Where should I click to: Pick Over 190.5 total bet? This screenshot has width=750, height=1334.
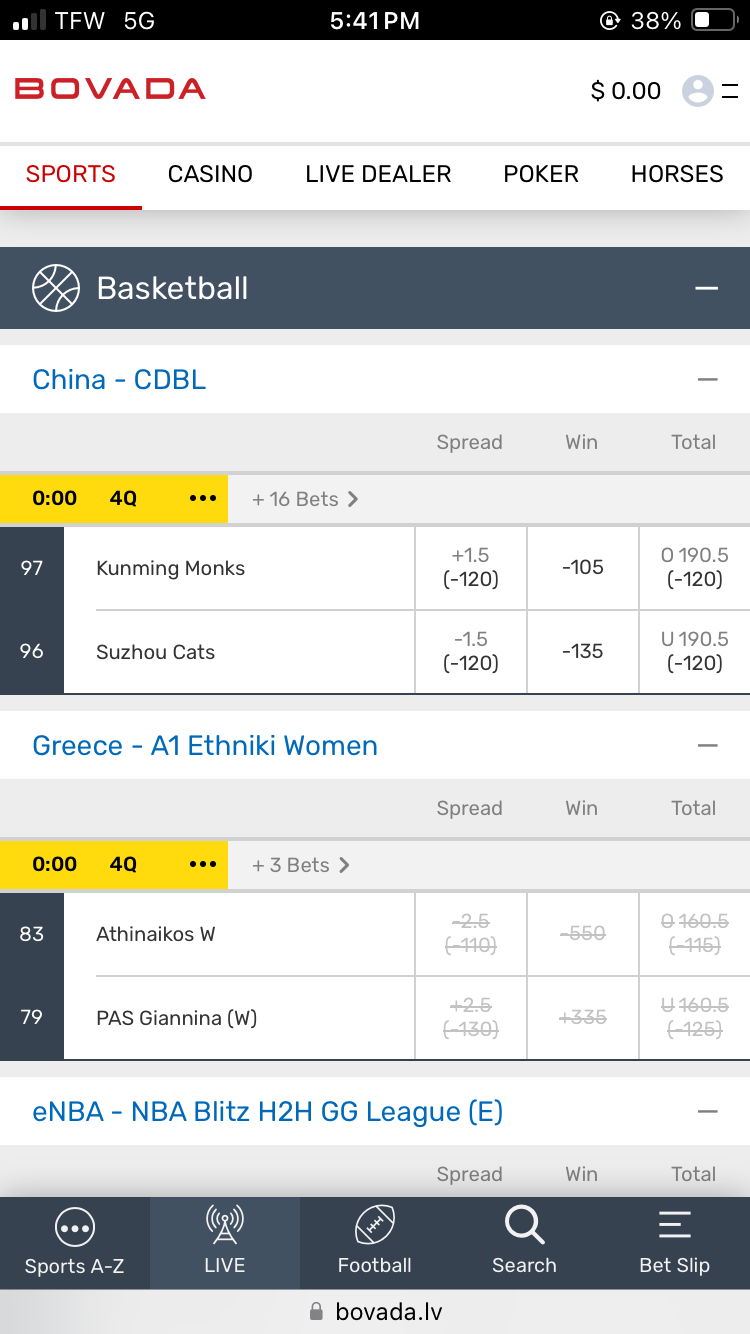(694, 568)
